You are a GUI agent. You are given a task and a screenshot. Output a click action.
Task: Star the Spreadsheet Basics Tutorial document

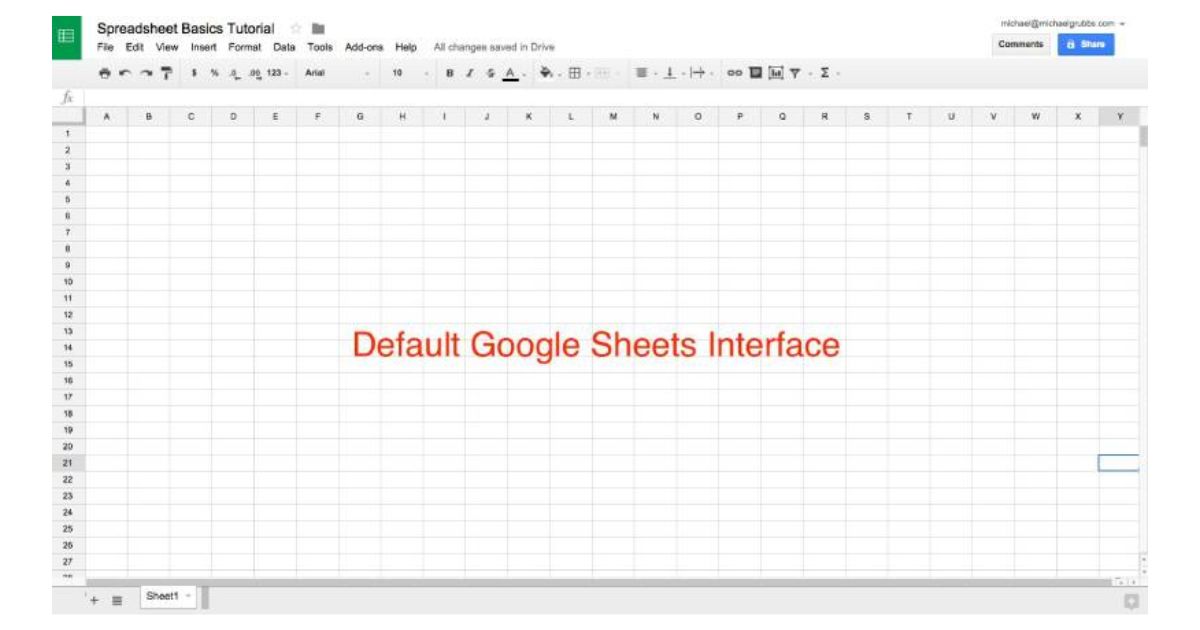click(295, 29)
